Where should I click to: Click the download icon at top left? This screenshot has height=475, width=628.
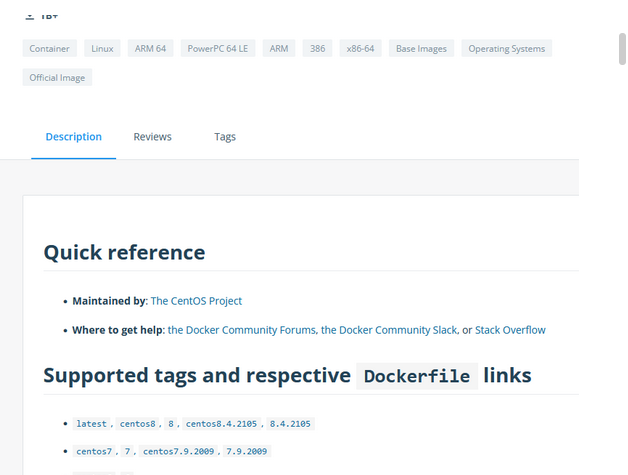[30, 17]
